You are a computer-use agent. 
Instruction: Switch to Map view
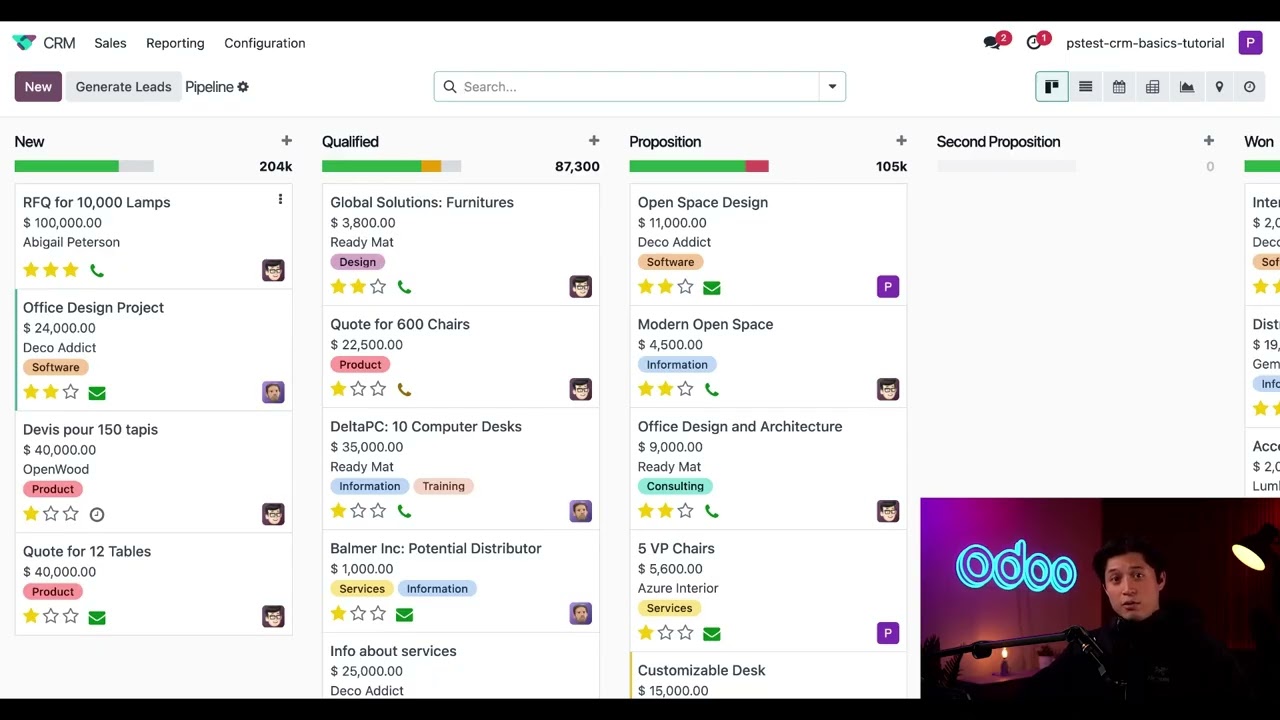1219,87
